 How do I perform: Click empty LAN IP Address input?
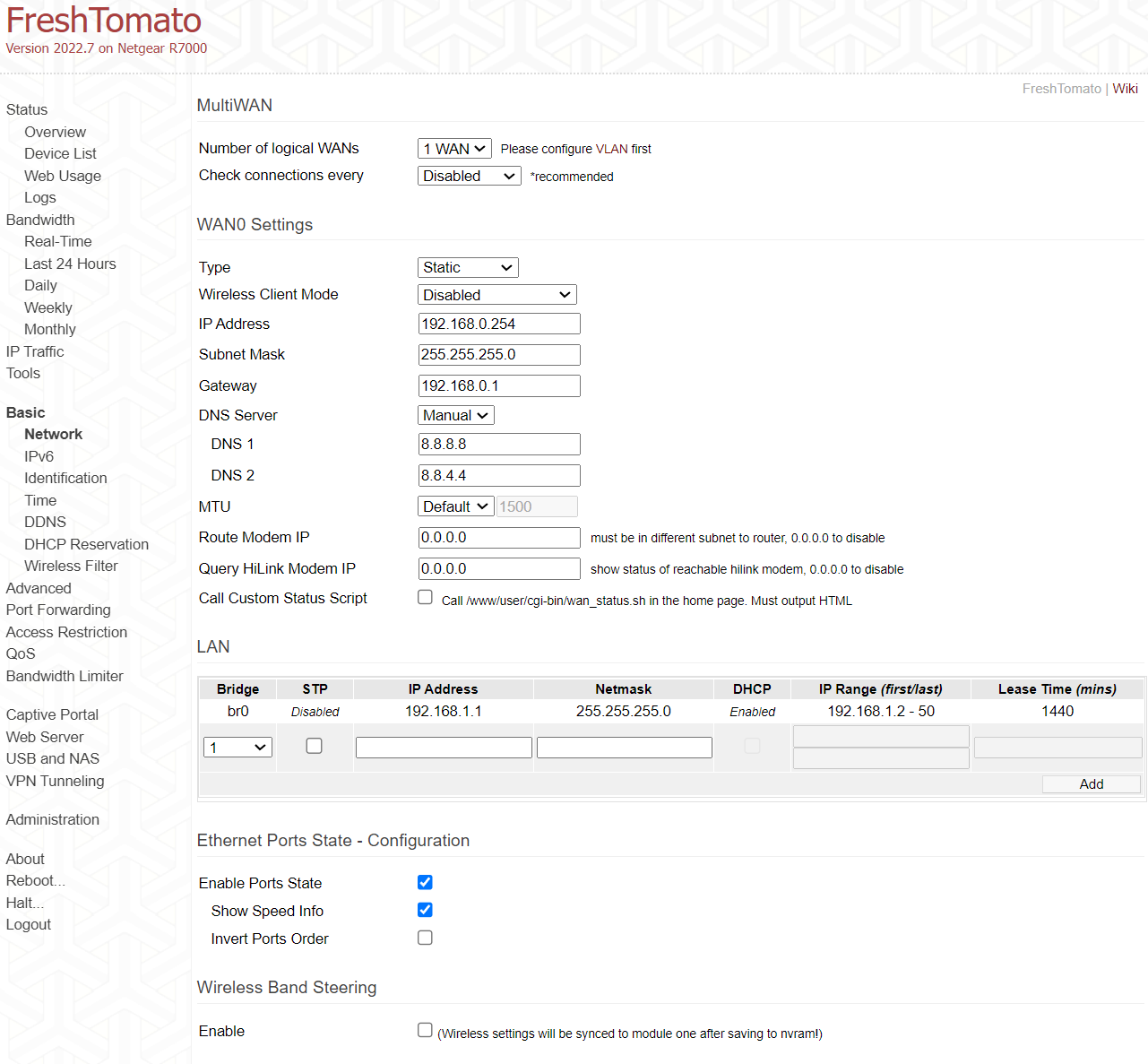[x=444, y=748]
